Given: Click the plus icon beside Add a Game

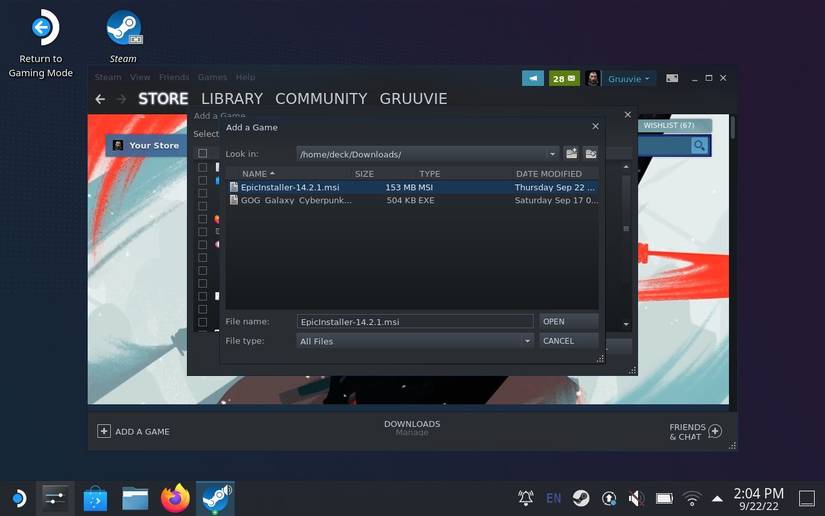Looking at the screenshot, I should [104, 431].
